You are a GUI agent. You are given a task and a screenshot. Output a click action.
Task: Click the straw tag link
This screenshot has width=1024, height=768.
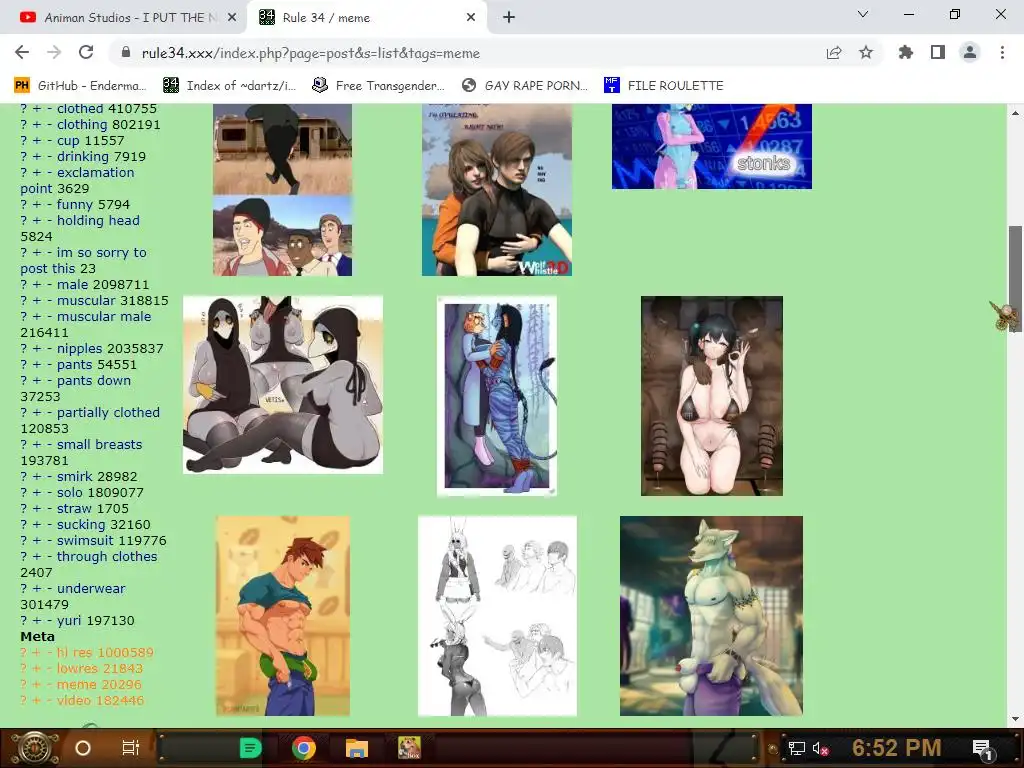[74, 508]
